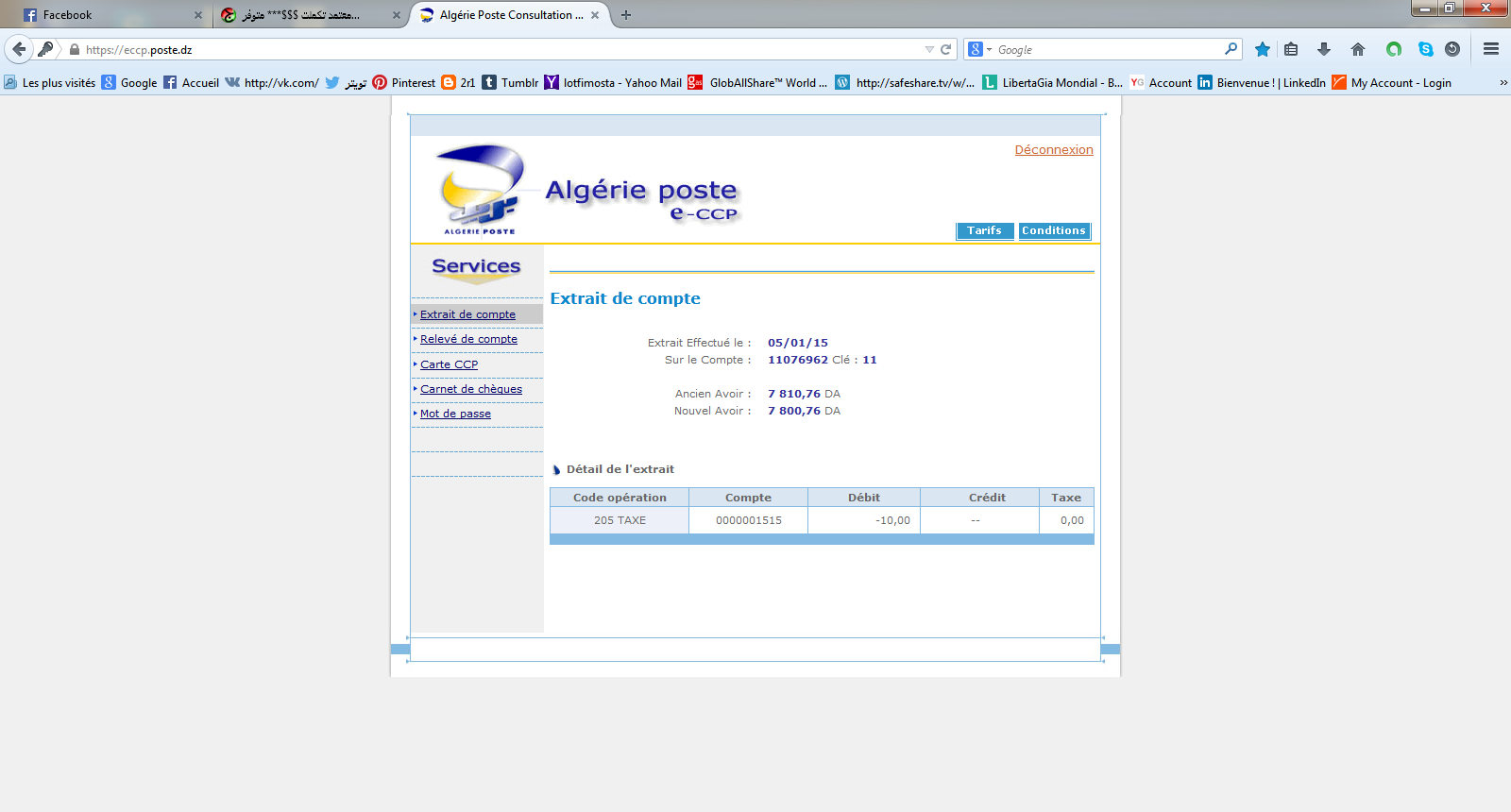Bookmark this page with the star icon
Image resolution: width=1511 pixels, height=812 pixels.
[1262, 49]
